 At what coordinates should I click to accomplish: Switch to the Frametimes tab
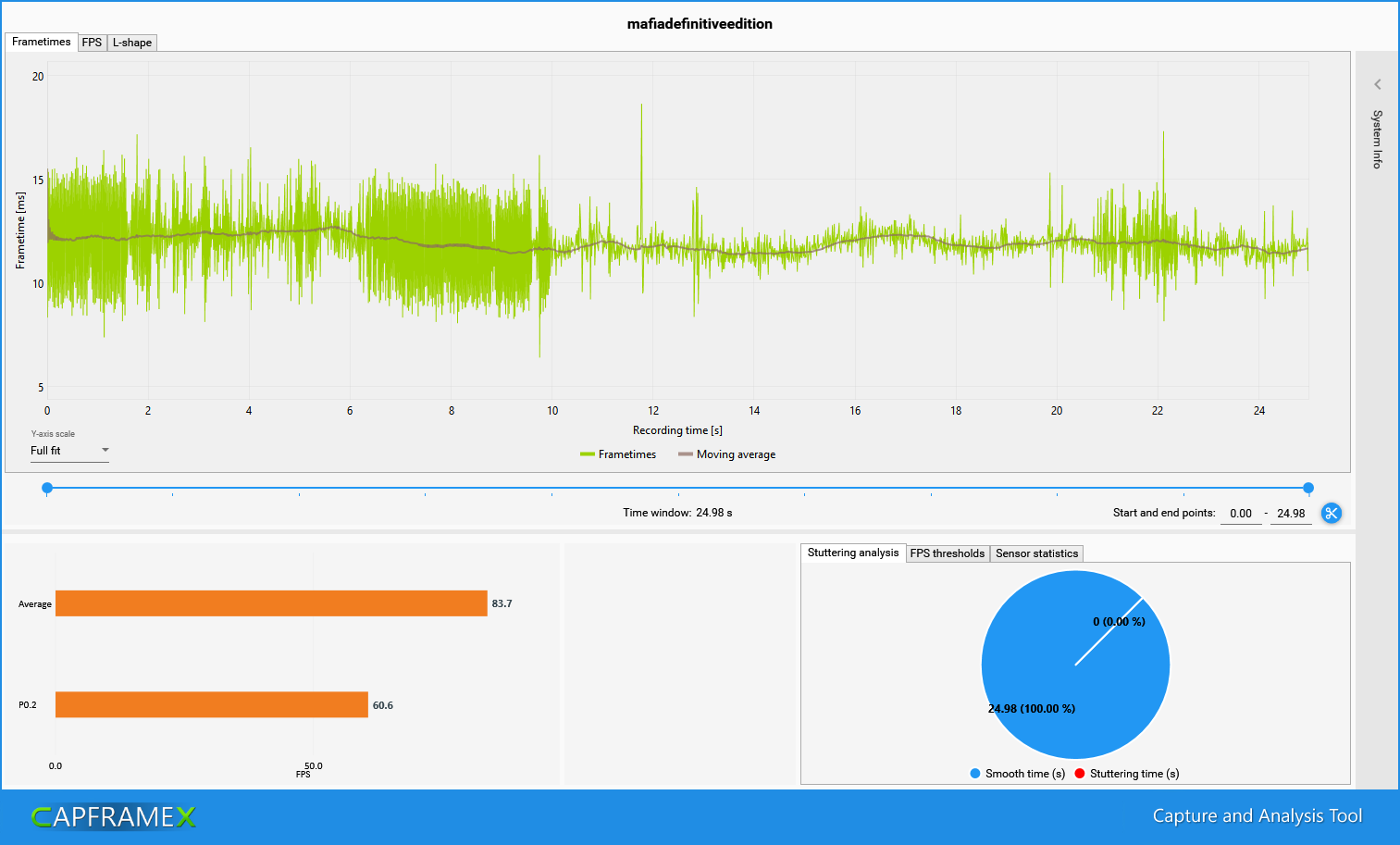tap(42, 42)
